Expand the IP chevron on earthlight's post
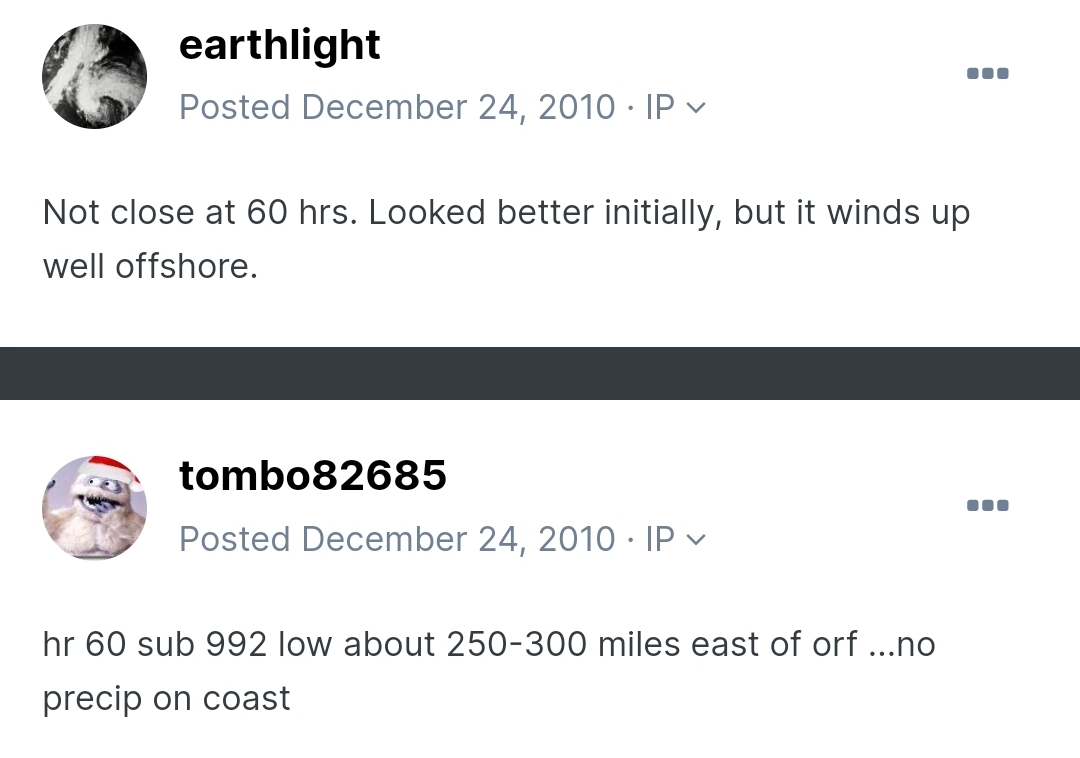Image resolution: width=1080 pixels, height=758 pixels. 696,108
